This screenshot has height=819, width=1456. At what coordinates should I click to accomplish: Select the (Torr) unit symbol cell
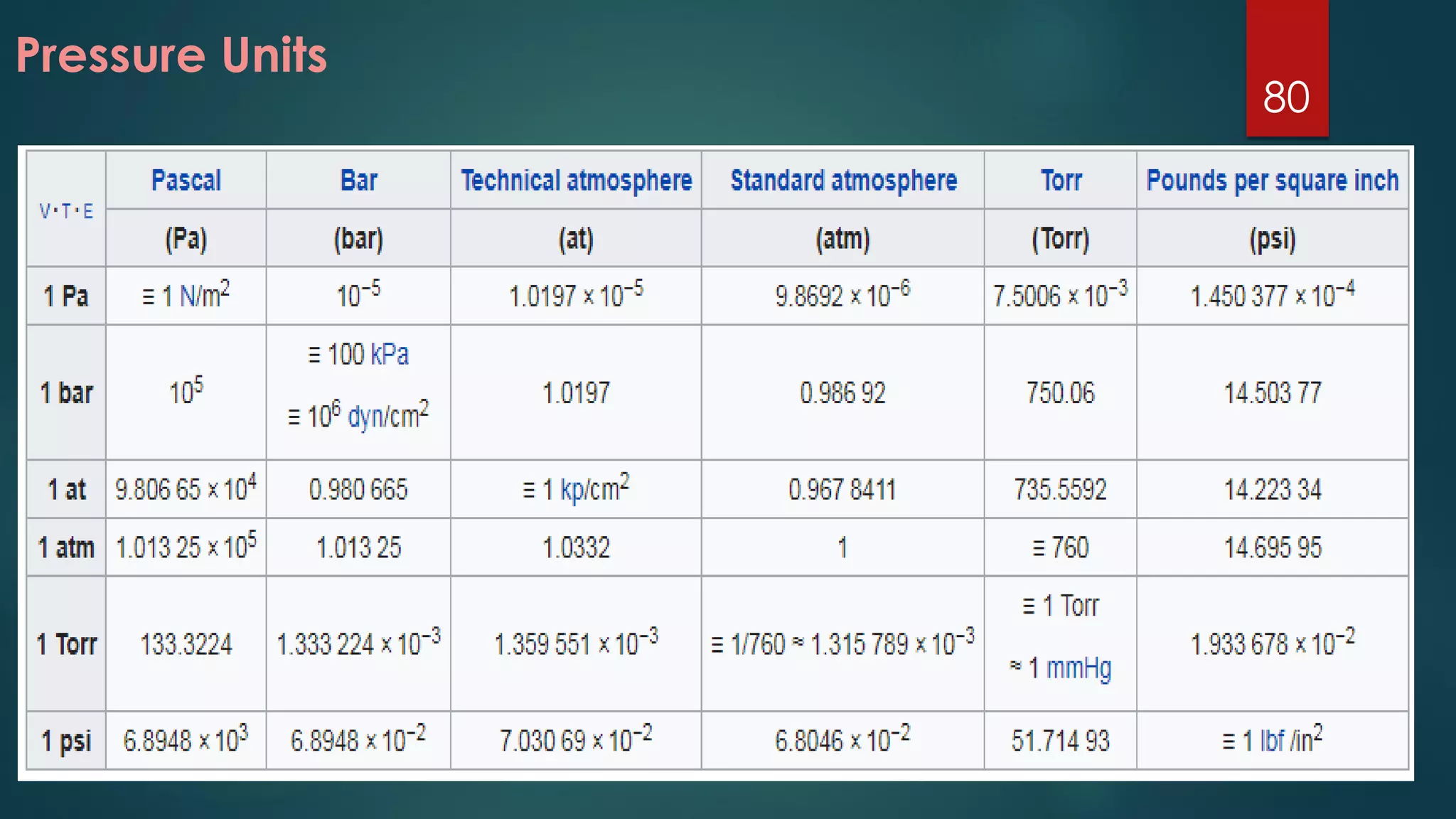tap(1061, 238)
